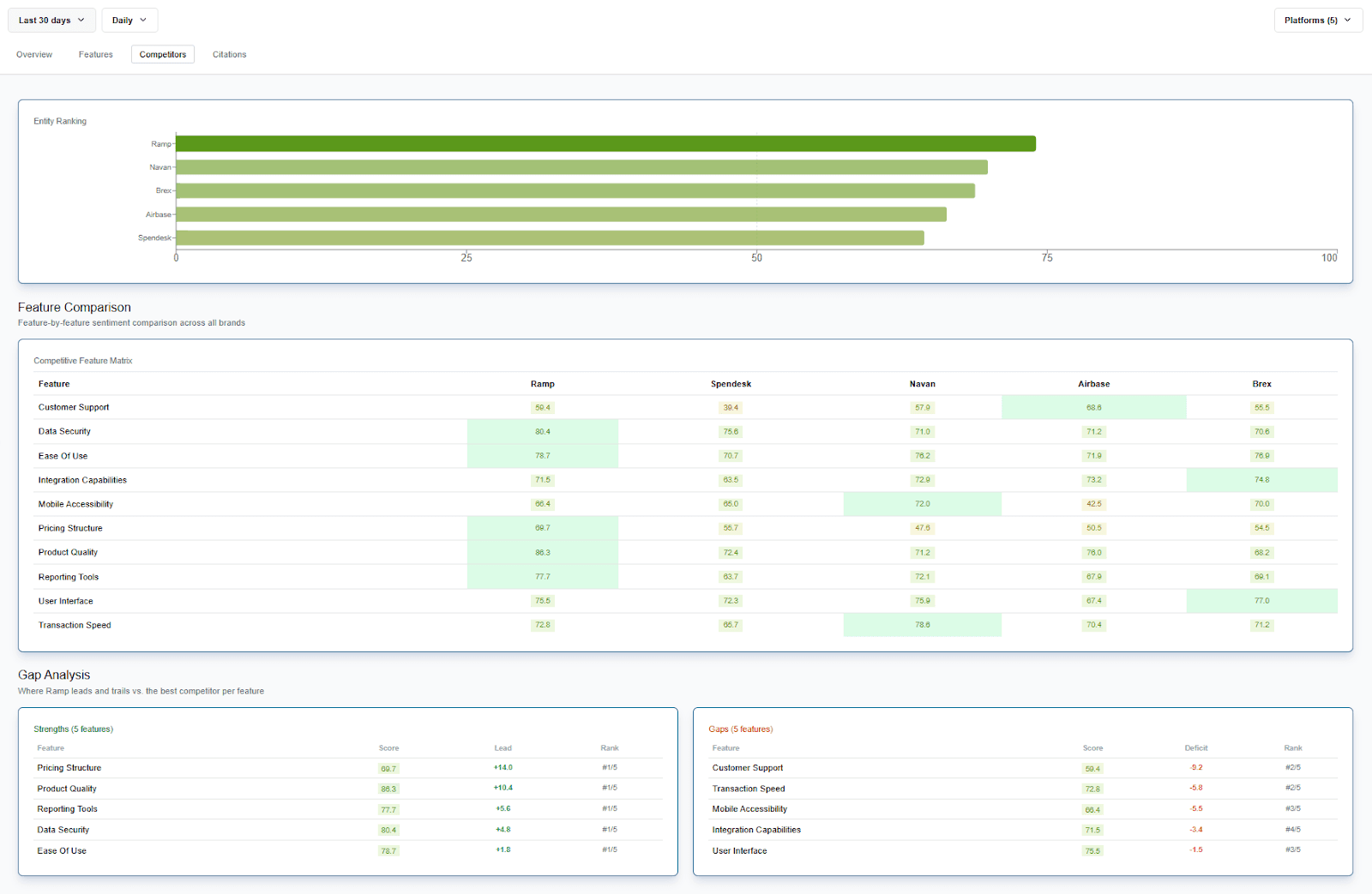Open the Platforms (5) filter dropdown
This screenshot has height=894, width=1372.
(1317, 20)
